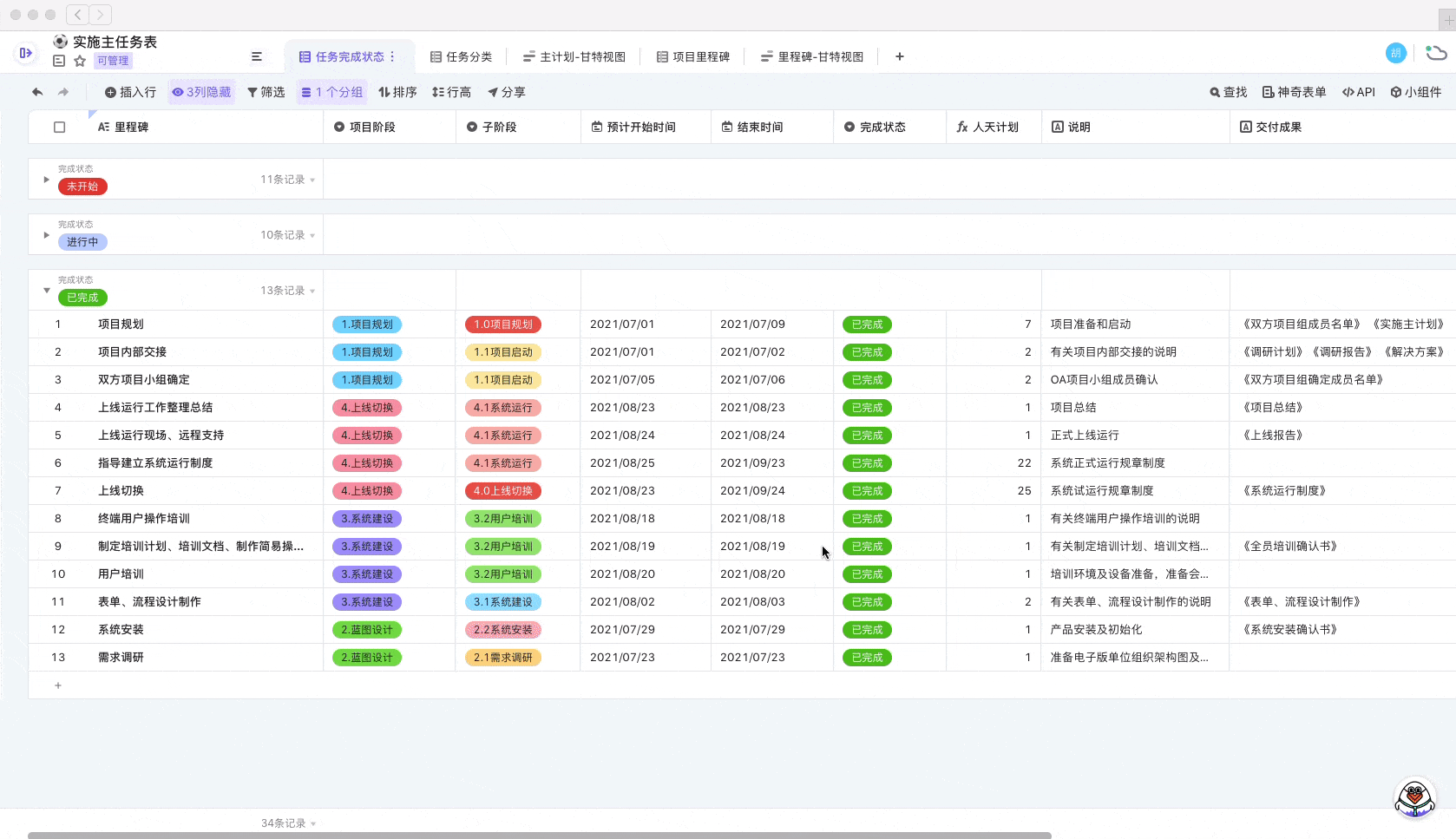Switch to the 项目里程碑 tab

[692, 56]
